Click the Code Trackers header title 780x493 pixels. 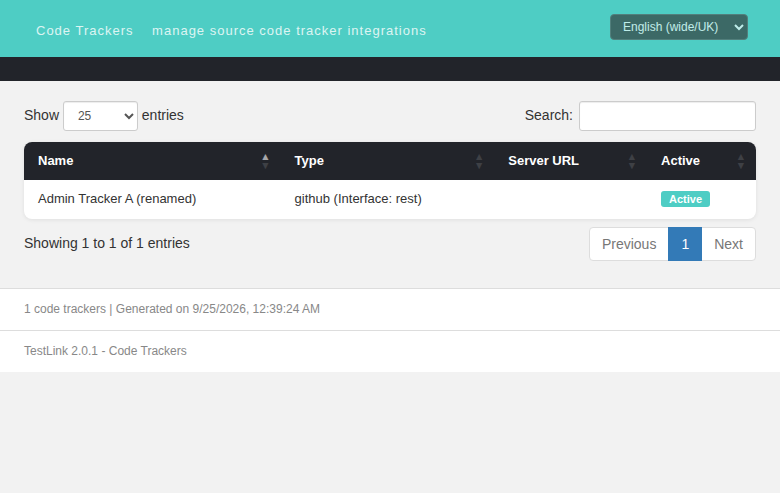point(85,31)
